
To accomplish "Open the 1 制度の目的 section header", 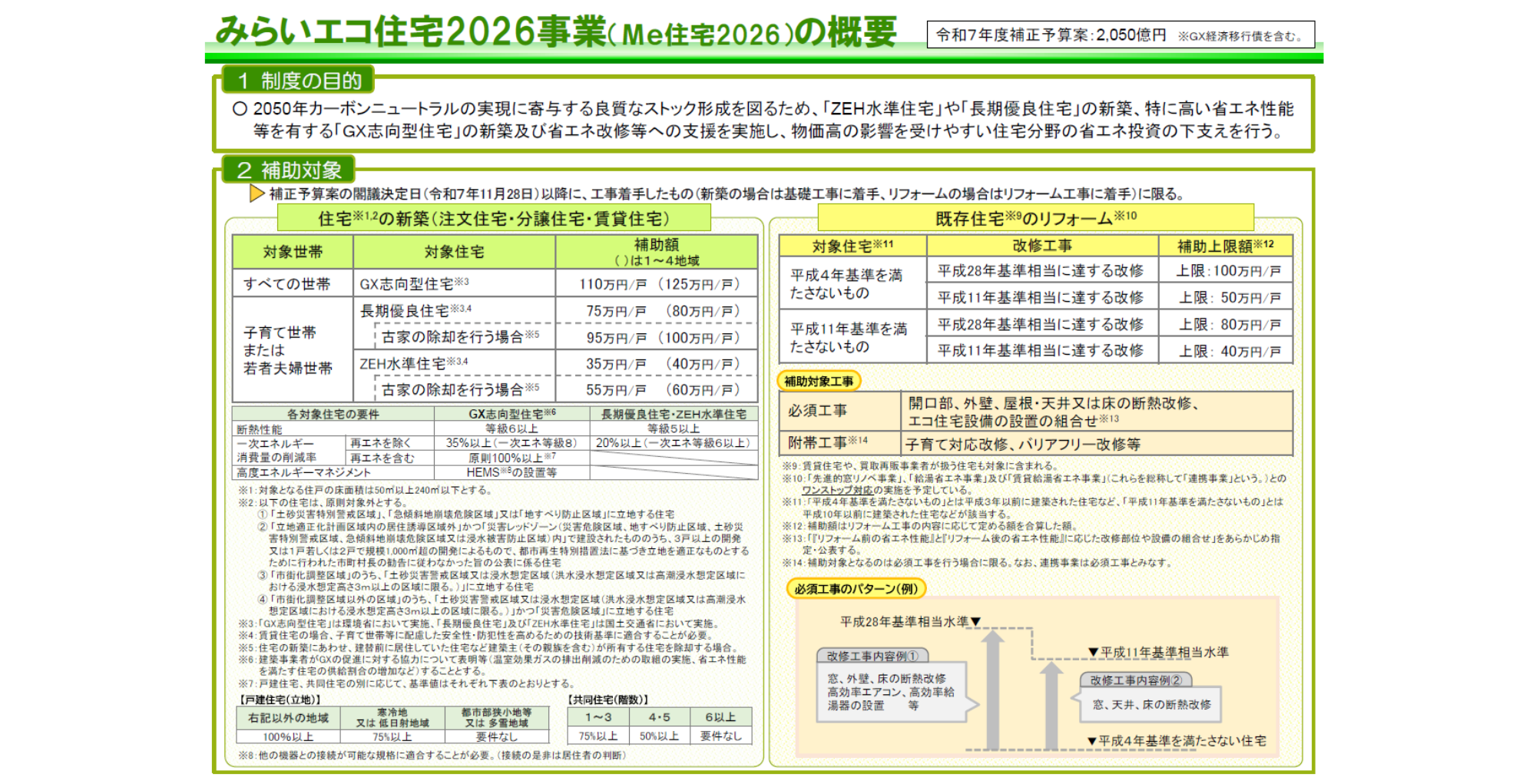I will pyautogui.click(x=298, y=80).
